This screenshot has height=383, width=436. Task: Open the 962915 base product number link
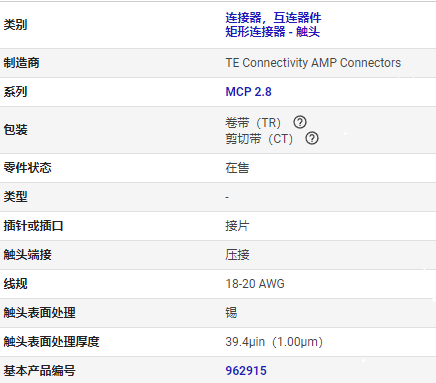[x=246, y=371]
